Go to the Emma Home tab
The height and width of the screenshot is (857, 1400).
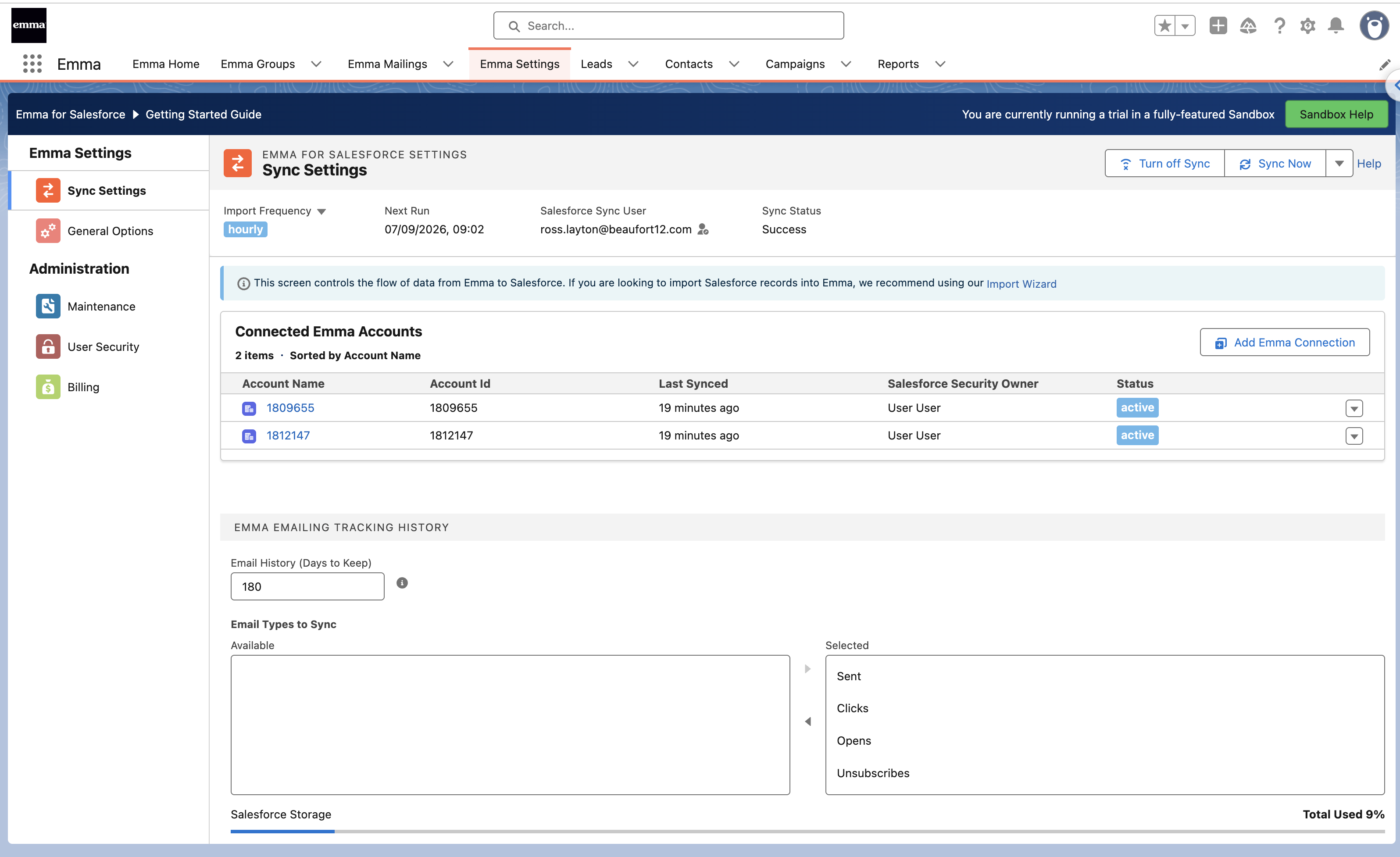[166, 64]
